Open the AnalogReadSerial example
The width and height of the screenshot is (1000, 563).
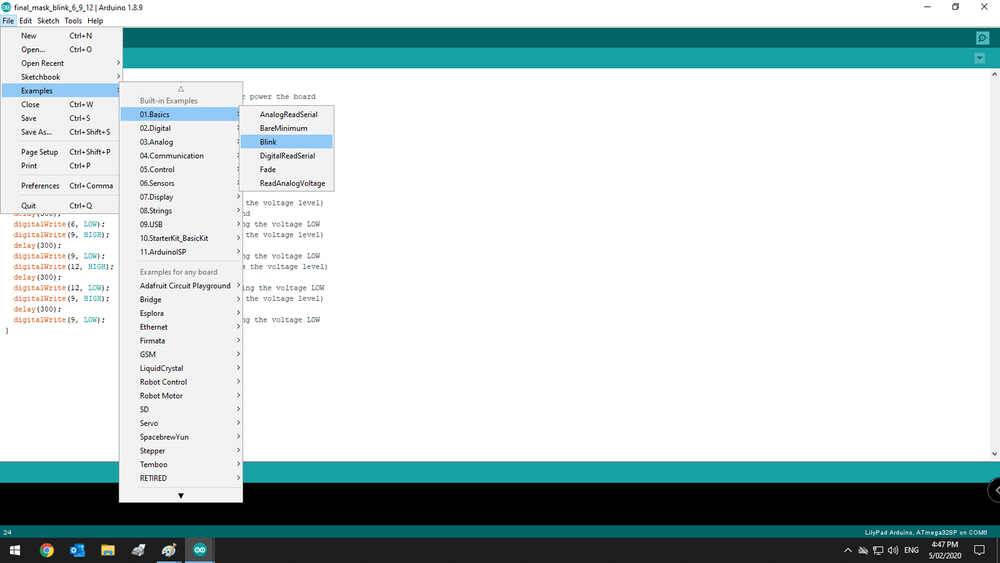click(x=286, y=114)
